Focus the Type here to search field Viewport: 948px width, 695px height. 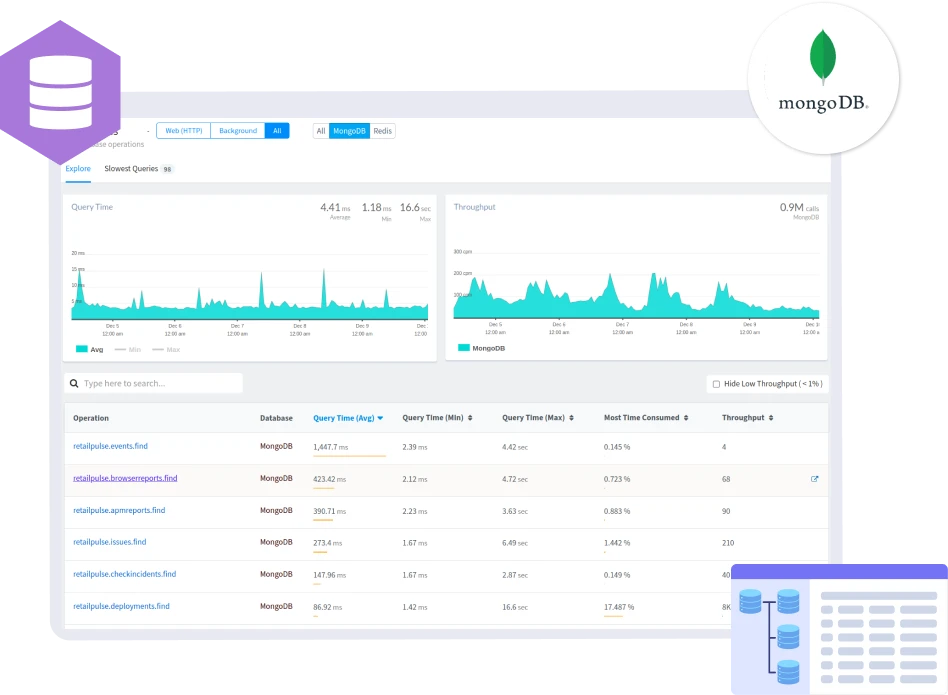click(154, 383)
